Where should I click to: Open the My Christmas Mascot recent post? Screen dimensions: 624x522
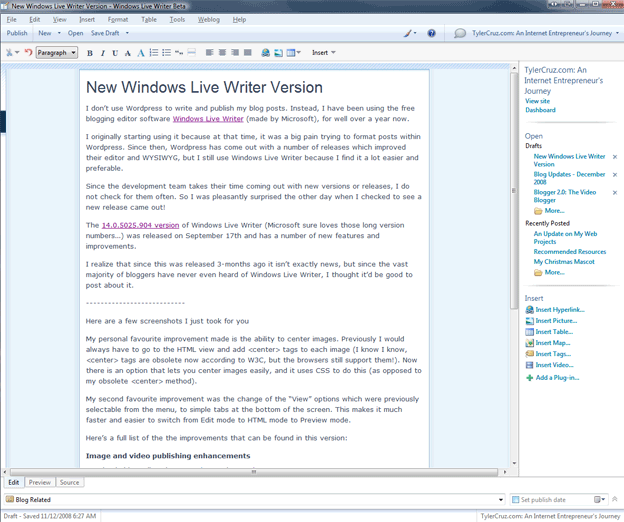pyautogui.click(x=564, y=262)
